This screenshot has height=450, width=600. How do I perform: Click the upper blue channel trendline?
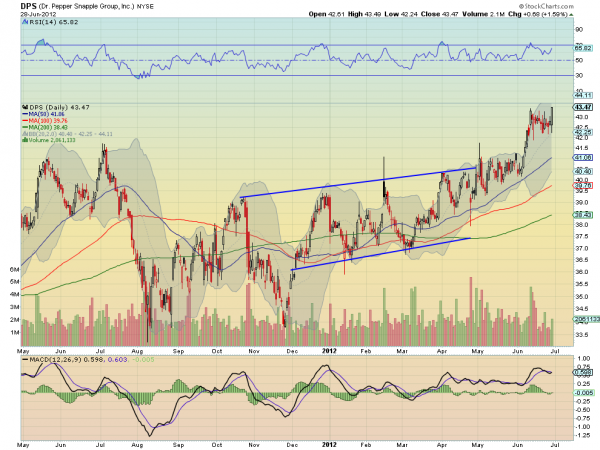[x=358, y=183]
